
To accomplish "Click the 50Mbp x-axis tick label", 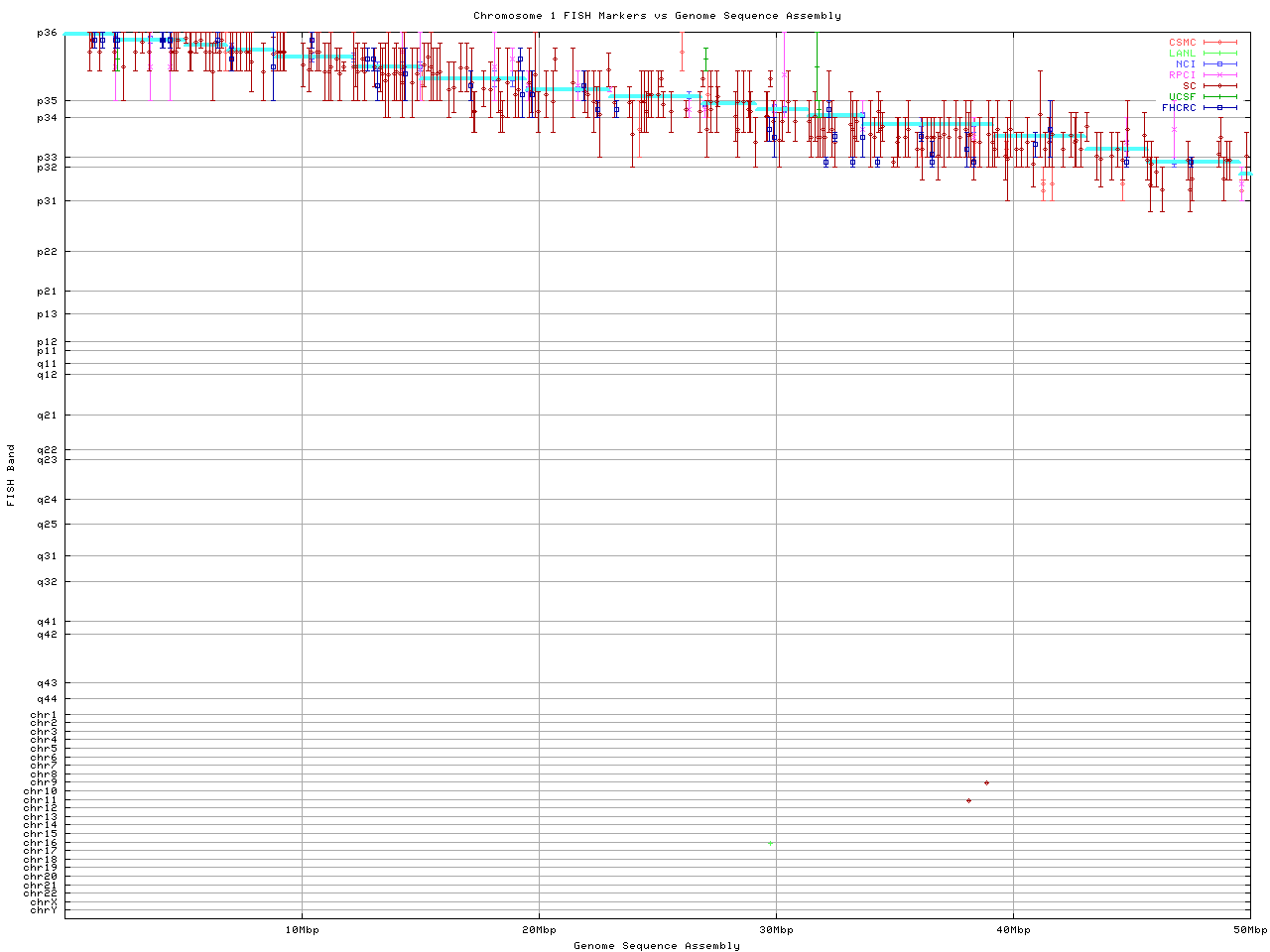I will click(x=1249, y=930).
